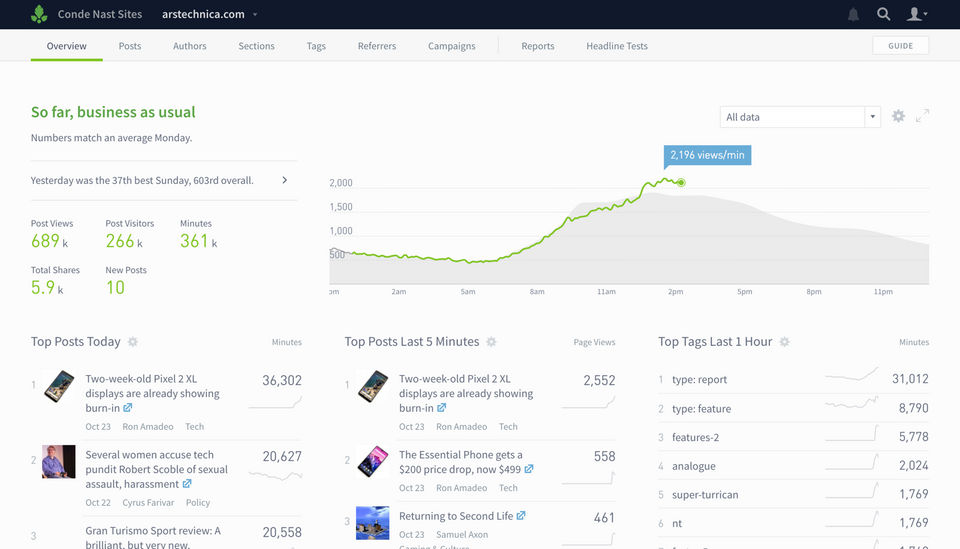Click the Post Views 689k stat
Image resolution: width=960 pixels, height=549 pixels.
[51, 234]
